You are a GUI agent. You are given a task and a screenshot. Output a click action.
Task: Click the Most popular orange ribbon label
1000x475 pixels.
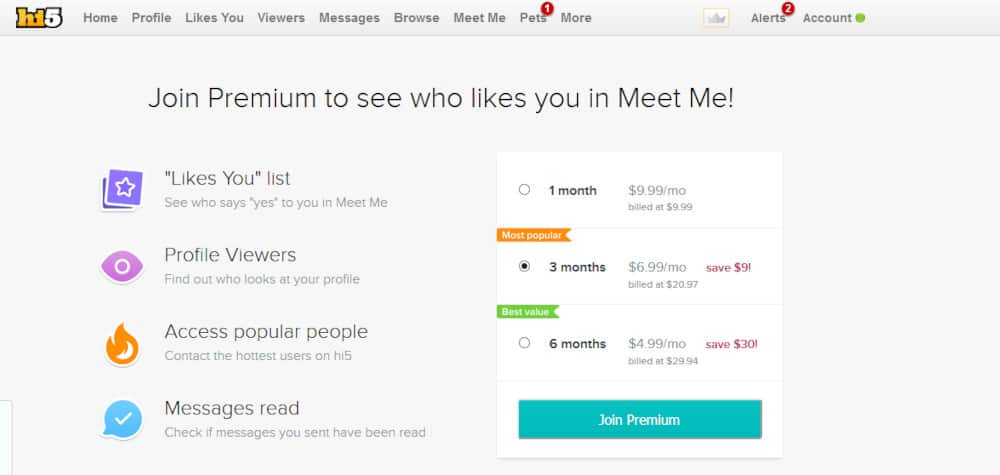click(x=533, y=235)
